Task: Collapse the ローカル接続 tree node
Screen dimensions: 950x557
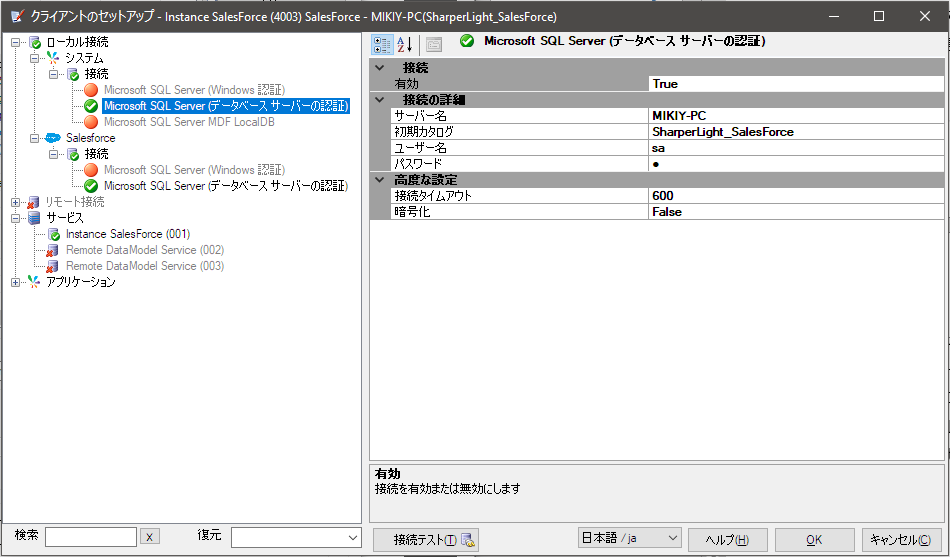Action: point(16,42)
